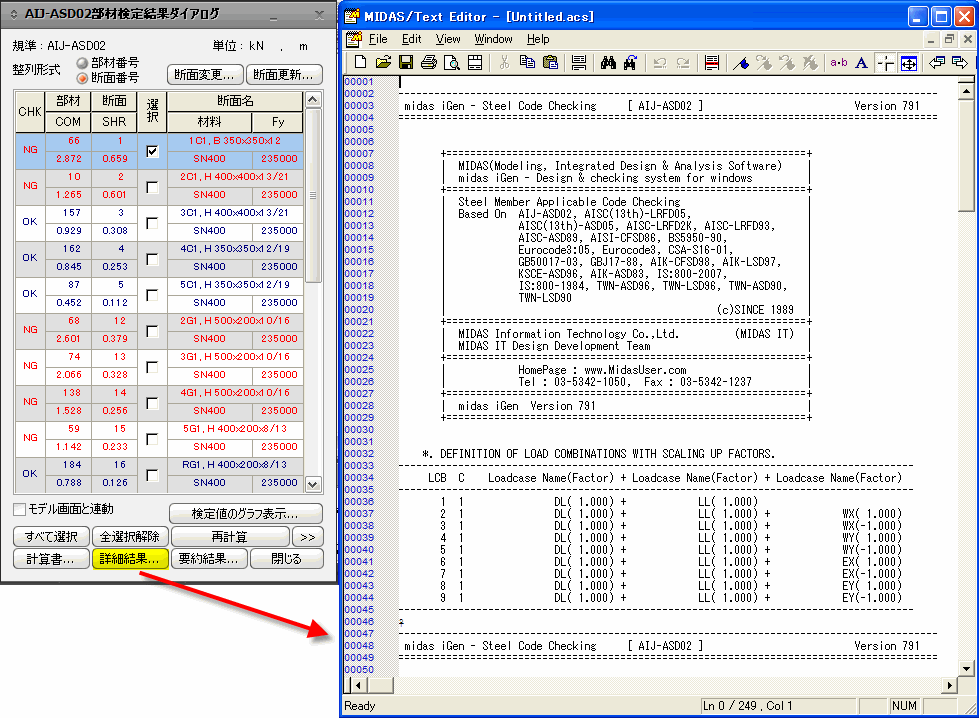Check the selection box for section 2C1

click(x=152, y=187)
